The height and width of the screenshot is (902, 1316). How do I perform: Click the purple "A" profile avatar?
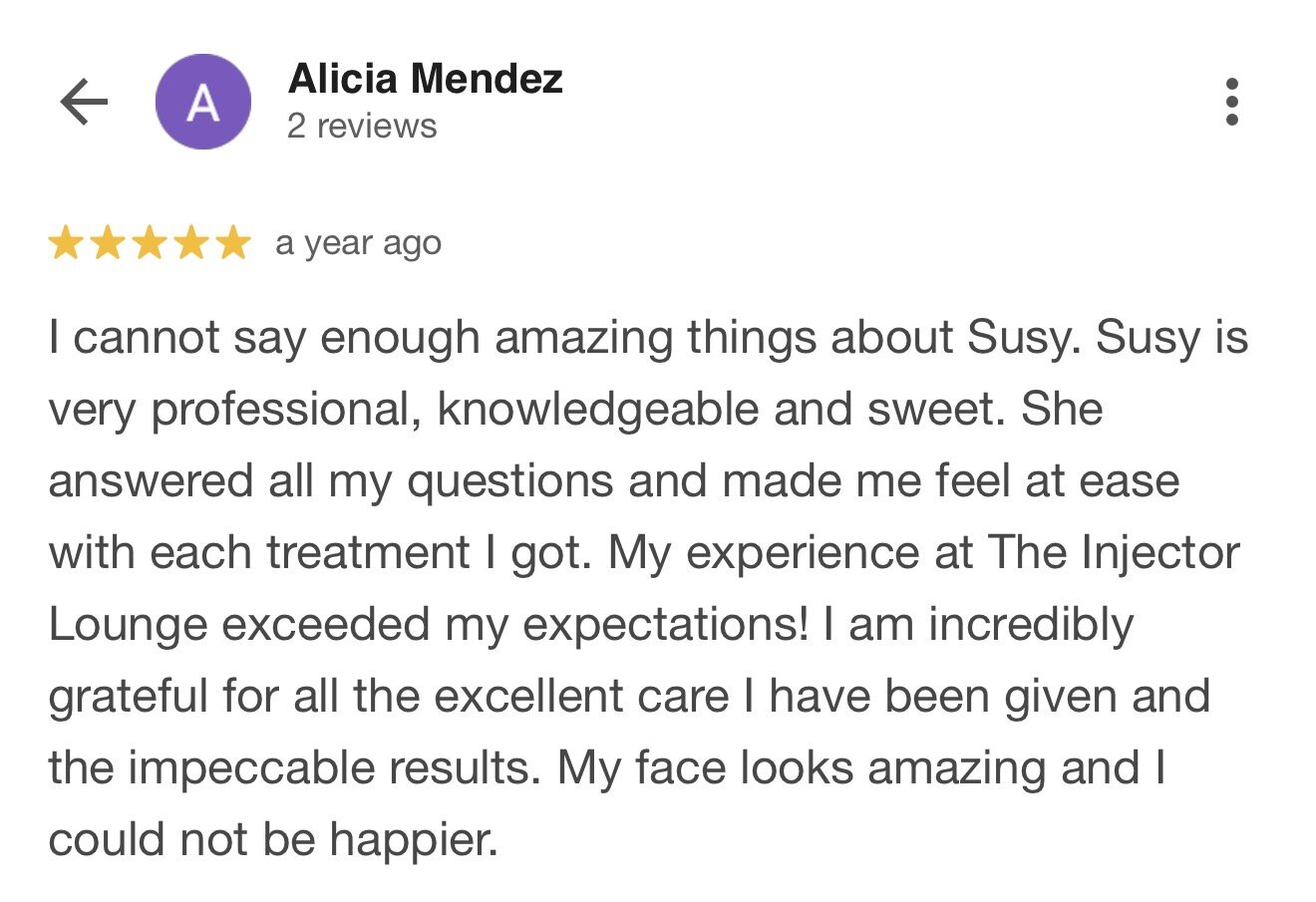click(203, 102)
